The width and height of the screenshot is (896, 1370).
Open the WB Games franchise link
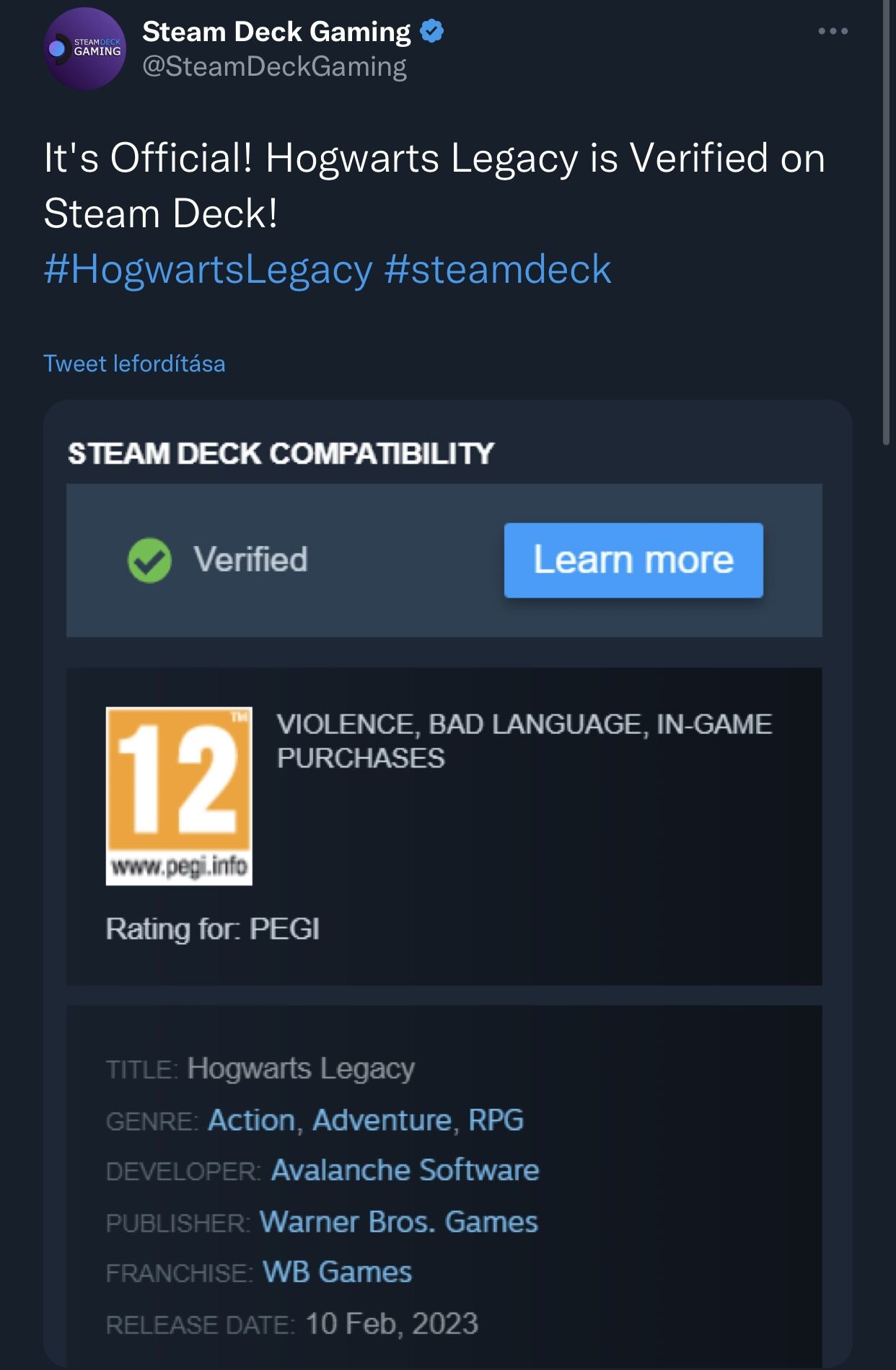(x=337, y=1273)
